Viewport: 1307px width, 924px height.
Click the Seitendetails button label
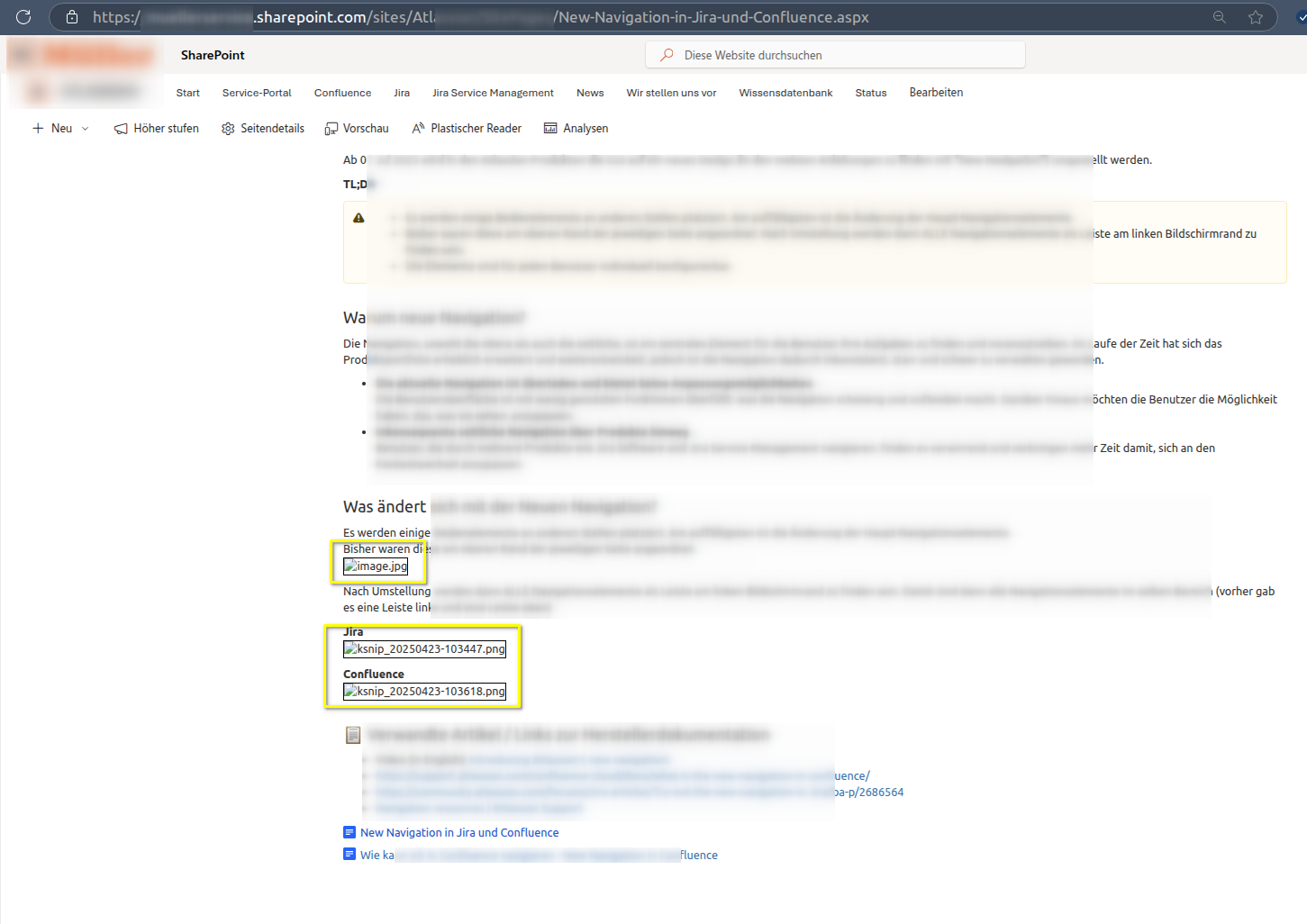[x=272, y=129]
